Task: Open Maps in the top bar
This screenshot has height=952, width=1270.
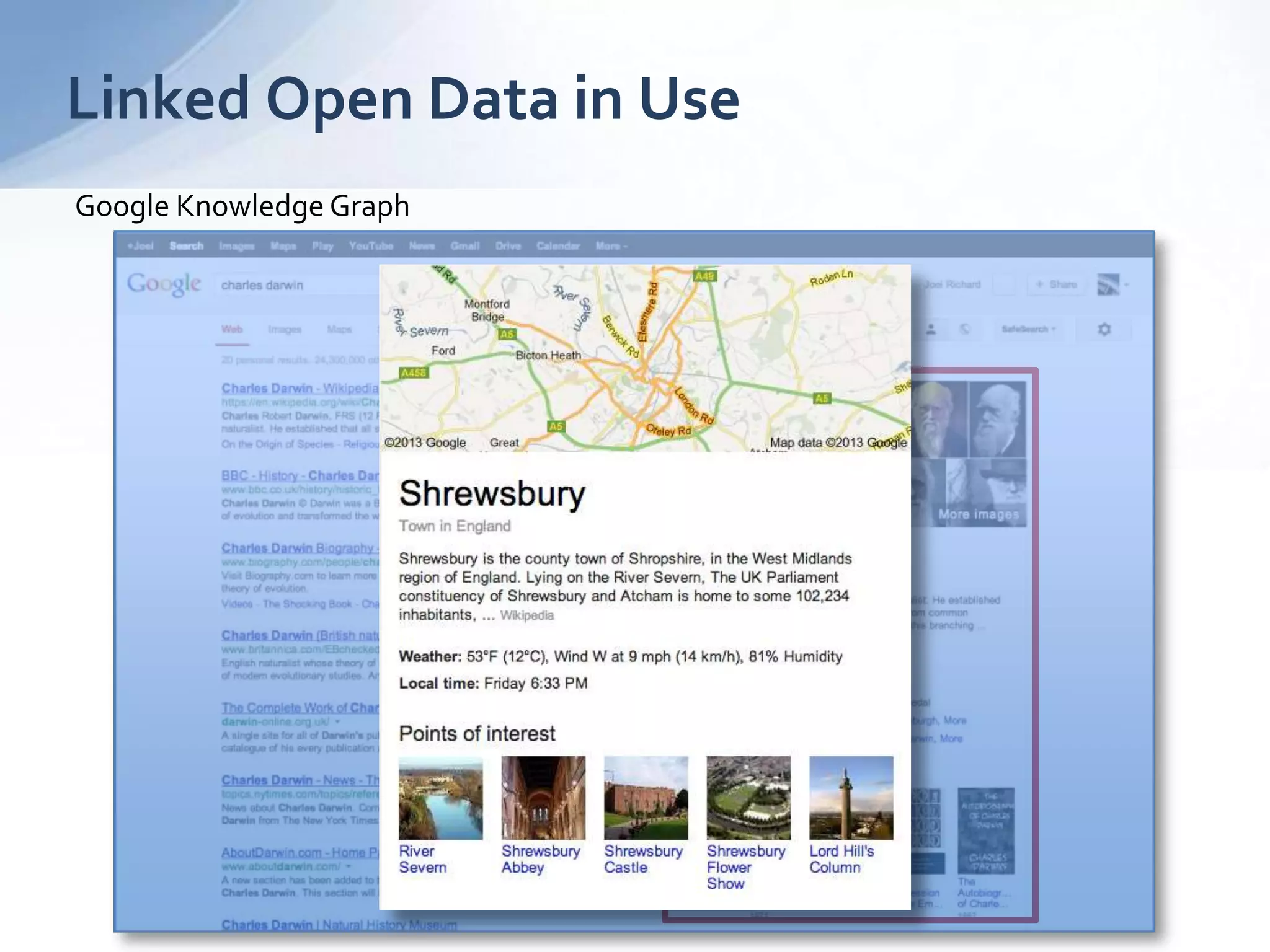Action: pyautogui.click(x=283, y=246)
